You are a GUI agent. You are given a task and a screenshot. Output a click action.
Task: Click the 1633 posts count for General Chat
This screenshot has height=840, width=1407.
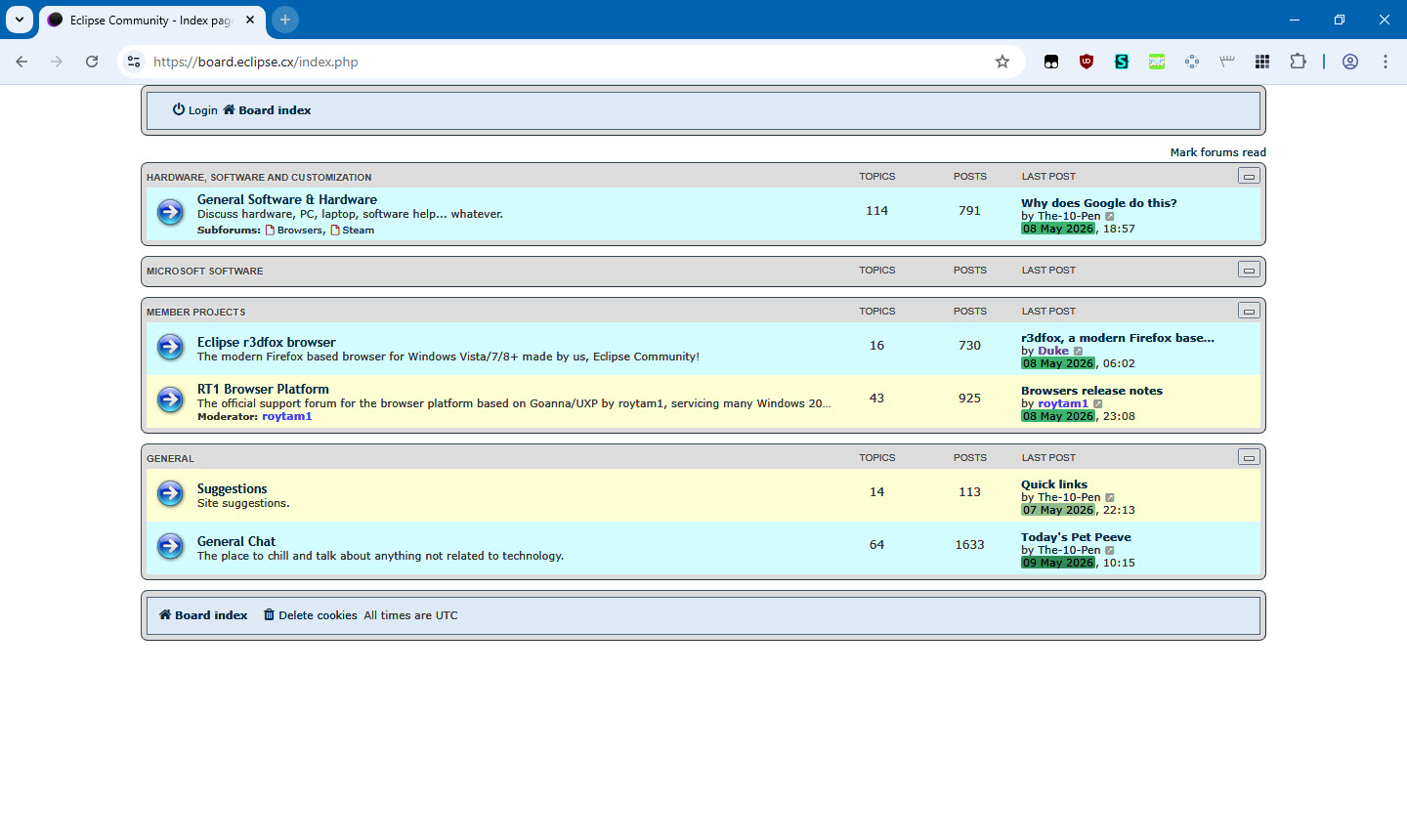pyautogui.click(x=969, y=545)
